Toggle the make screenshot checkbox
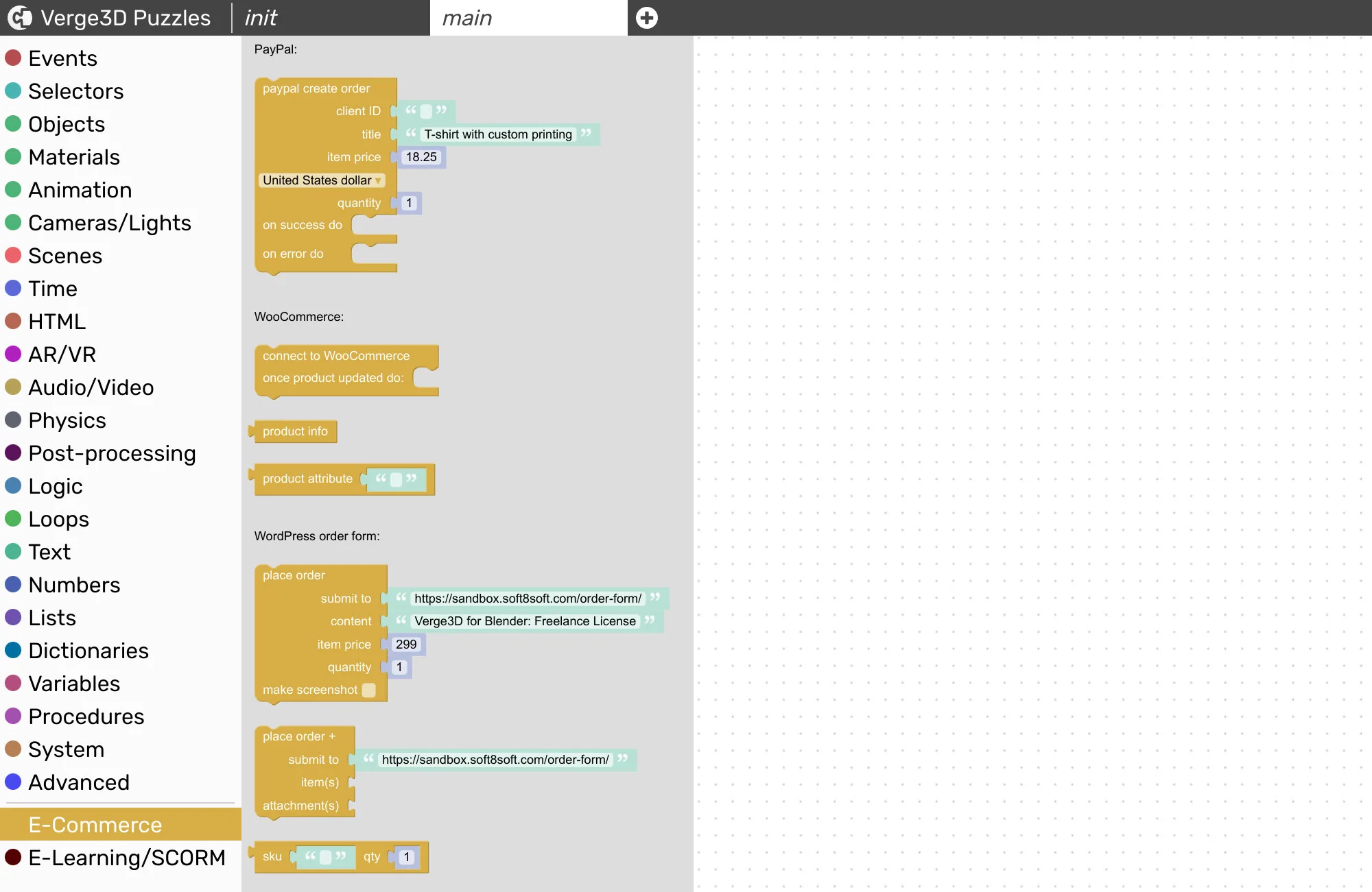Image resolution: width=1372 pixels, height=892 pixels. pos(369,690)
